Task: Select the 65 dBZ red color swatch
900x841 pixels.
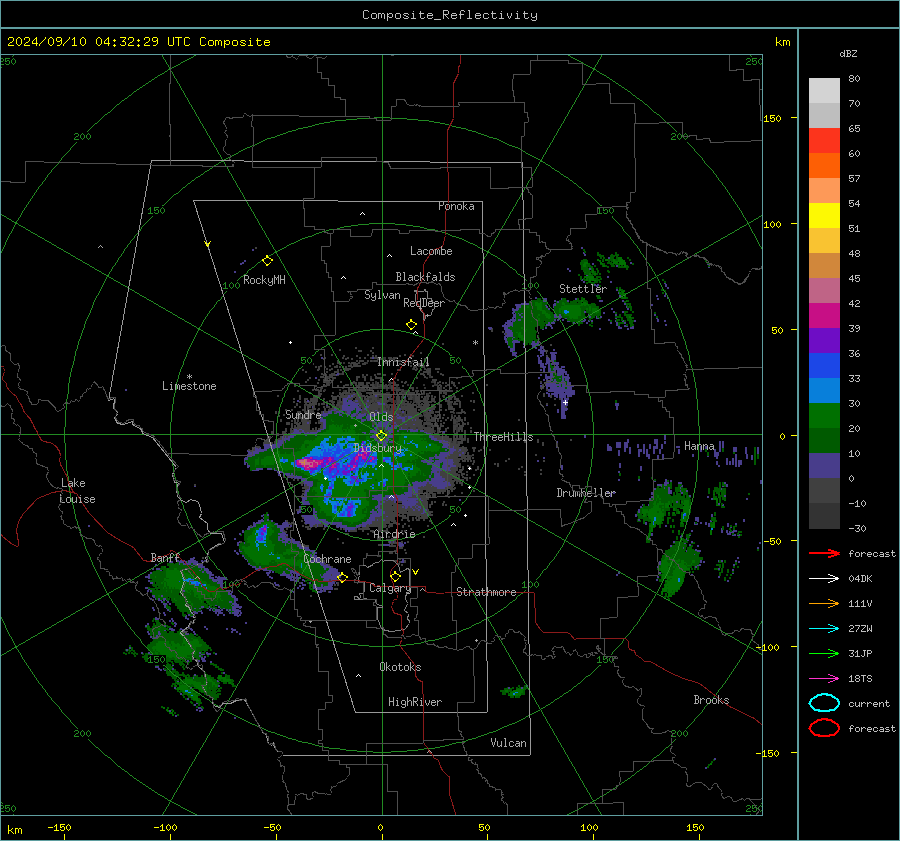Action: (824, 140)
